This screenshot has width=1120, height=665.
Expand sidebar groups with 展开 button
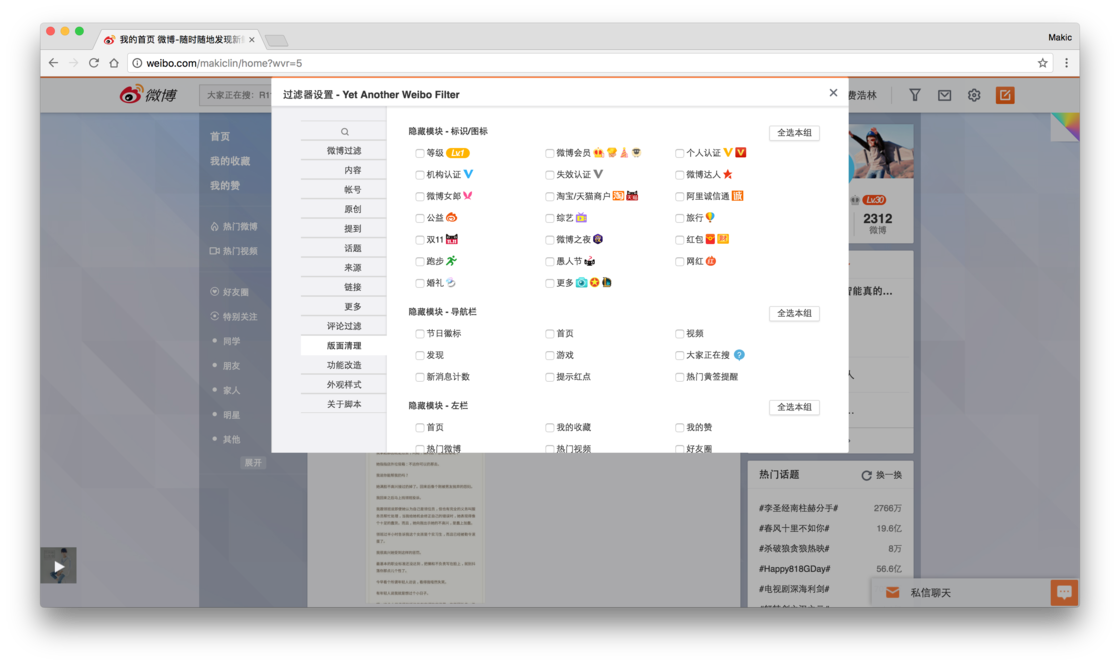[x=253, y=463]
